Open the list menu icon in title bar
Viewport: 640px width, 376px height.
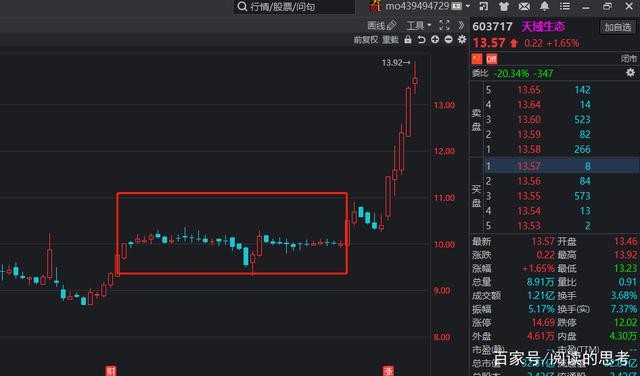pyautogui.click(x=565, y=6)
